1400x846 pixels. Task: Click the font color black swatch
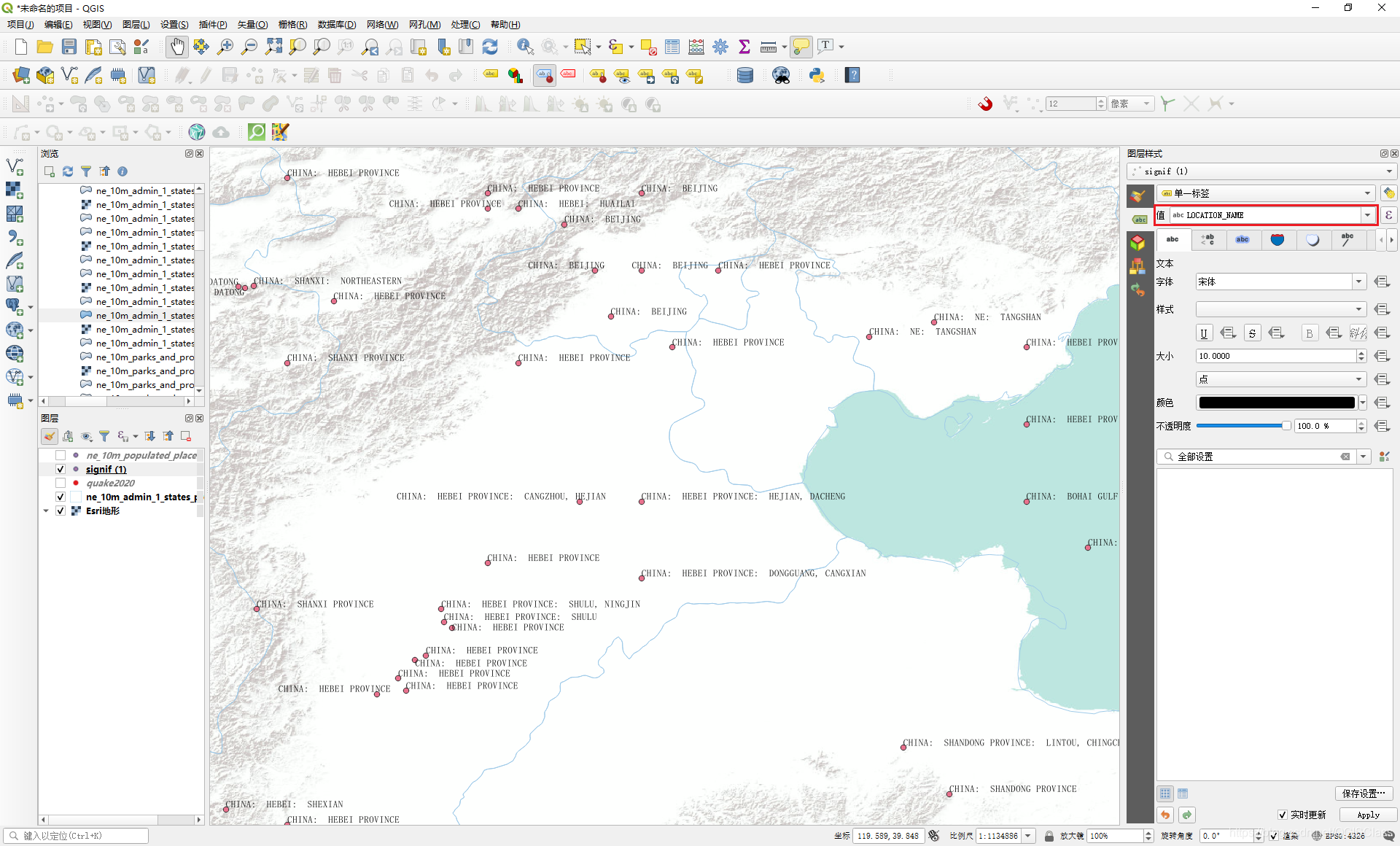[1275, 402]
